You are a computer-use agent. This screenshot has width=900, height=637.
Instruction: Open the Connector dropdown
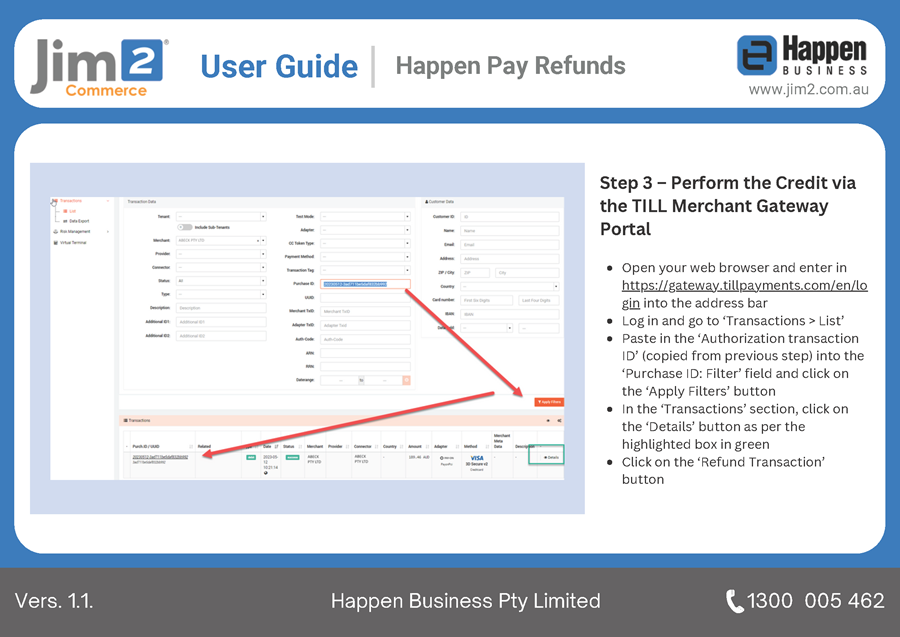tap(221, 267)
